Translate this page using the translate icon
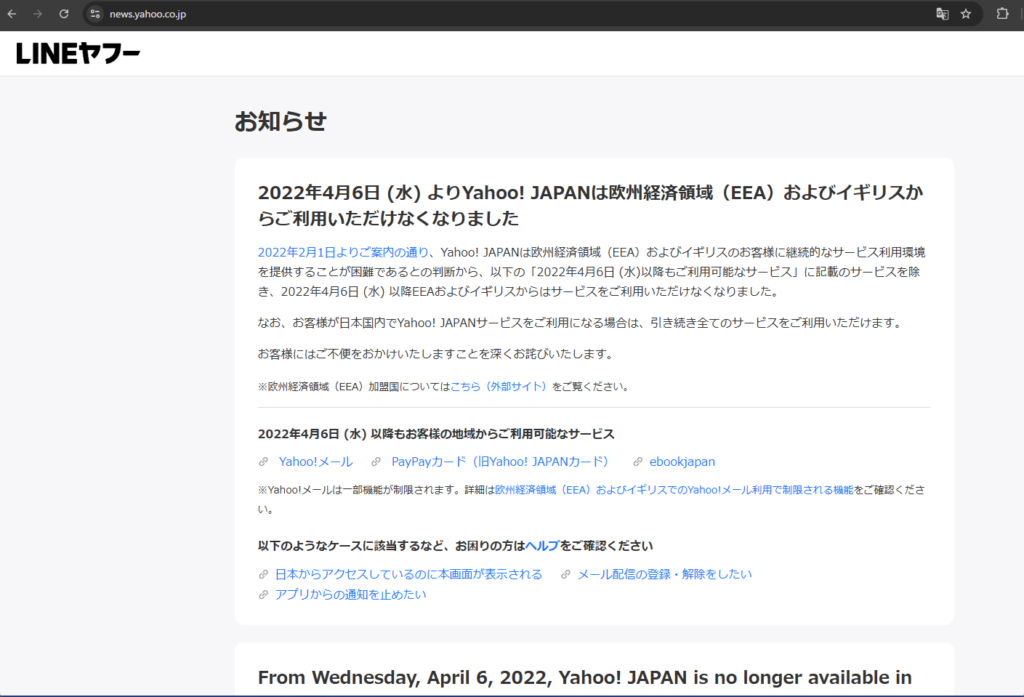 [x=942, y=14]
